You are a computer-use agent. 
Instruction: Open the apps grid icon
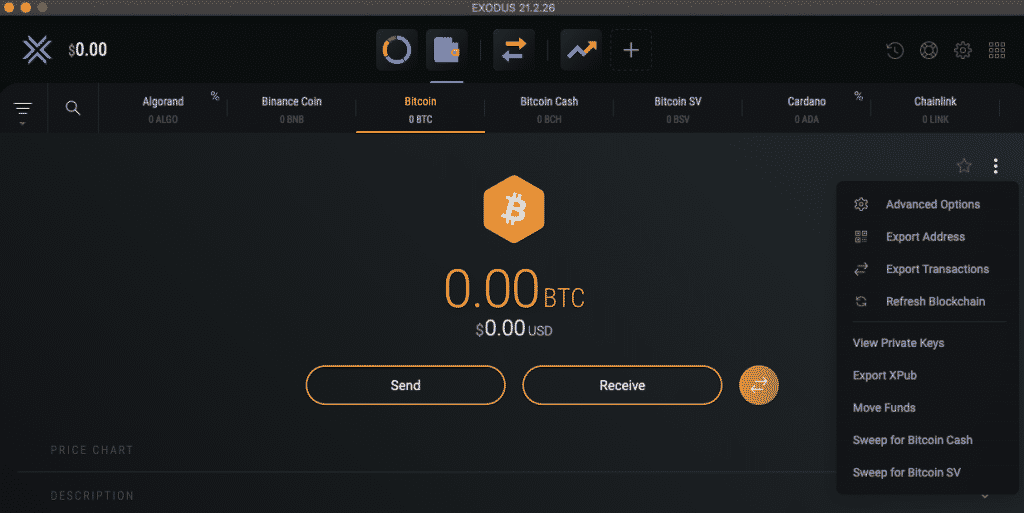coord(997,50)
